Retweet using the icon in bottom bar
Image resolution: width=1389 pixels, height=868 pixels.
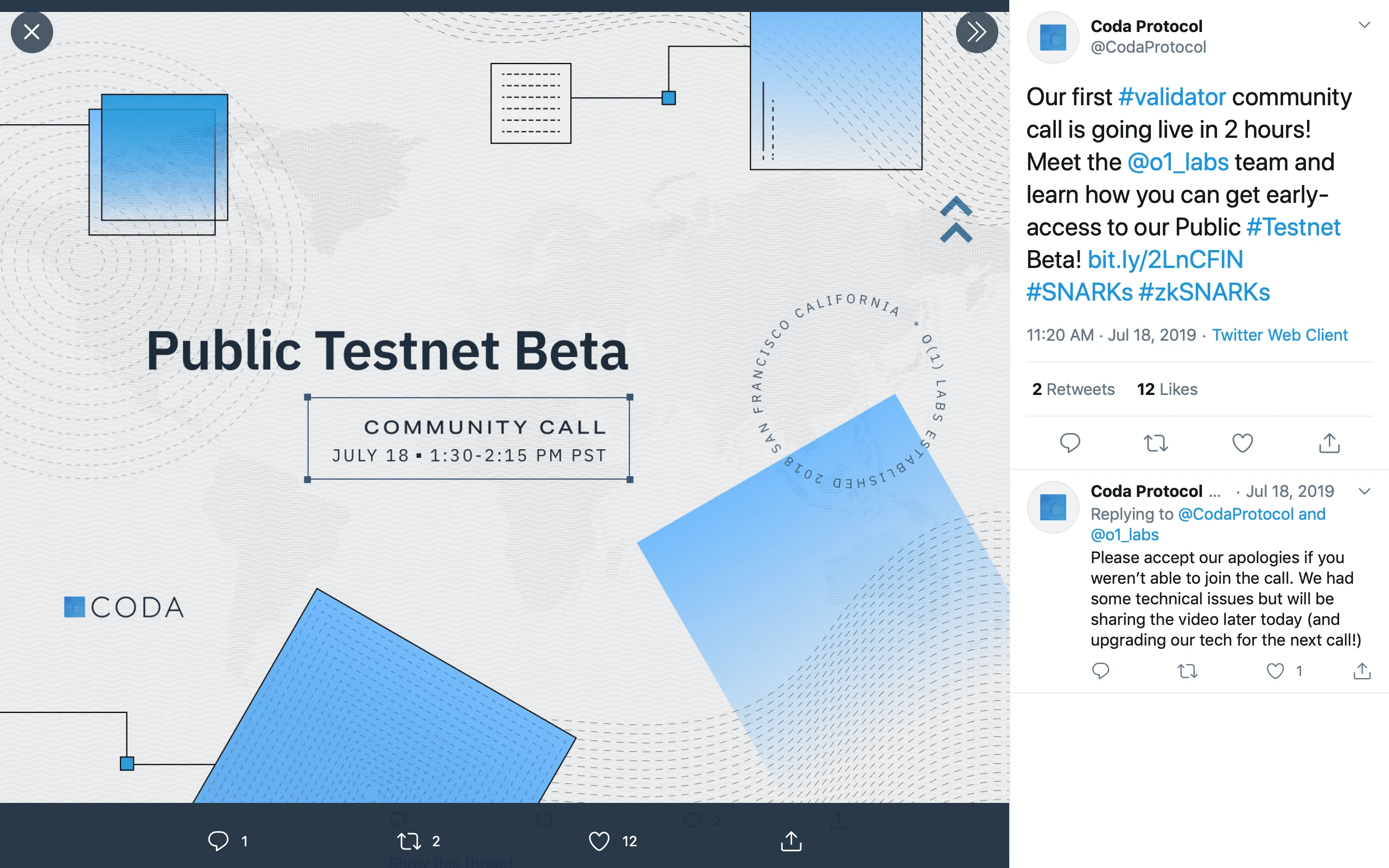(x=409, y=841)
